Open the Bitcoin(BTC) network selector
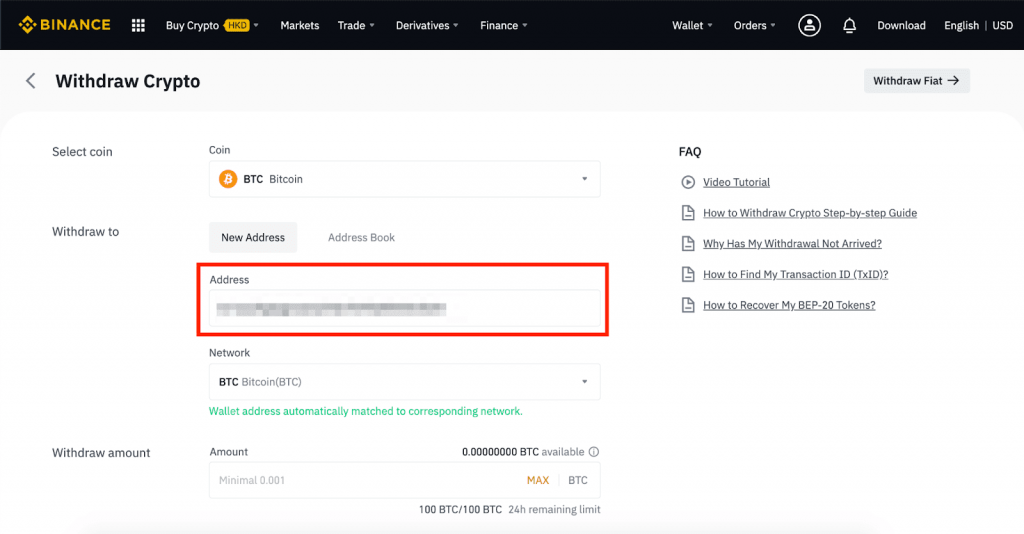This screenshot has width=1024, height=534. pyautogui.click(x=404, y=382)
